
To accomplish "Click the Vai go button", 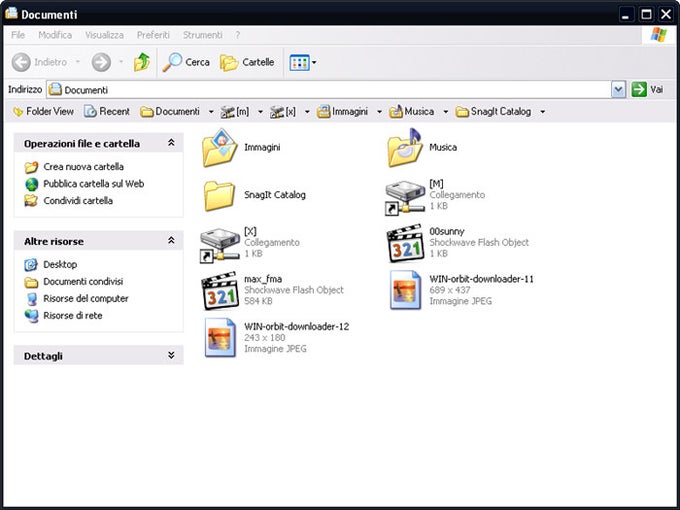I will pos(647,90).
